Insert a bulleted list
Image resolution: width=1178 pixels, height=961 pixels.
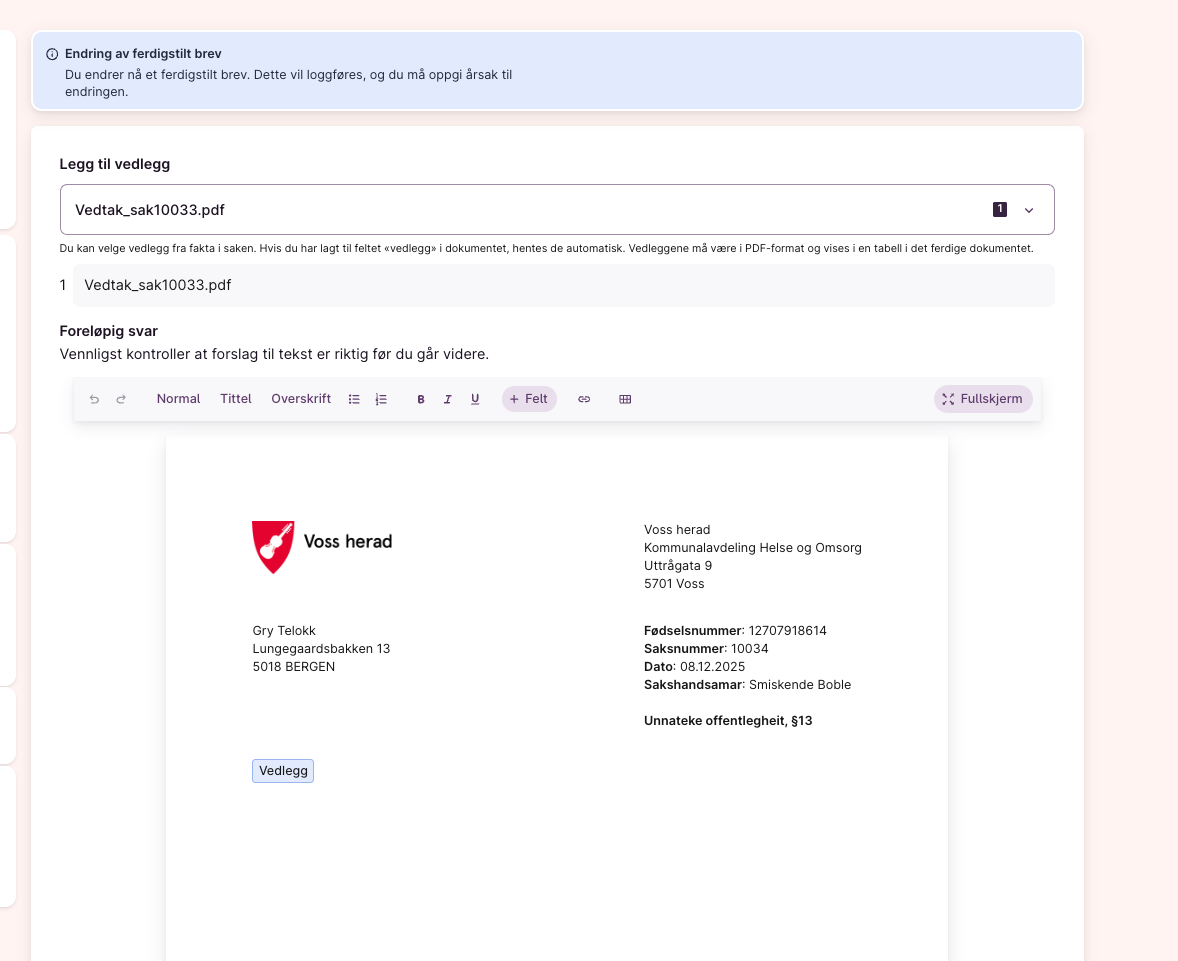tap(354, 399)
